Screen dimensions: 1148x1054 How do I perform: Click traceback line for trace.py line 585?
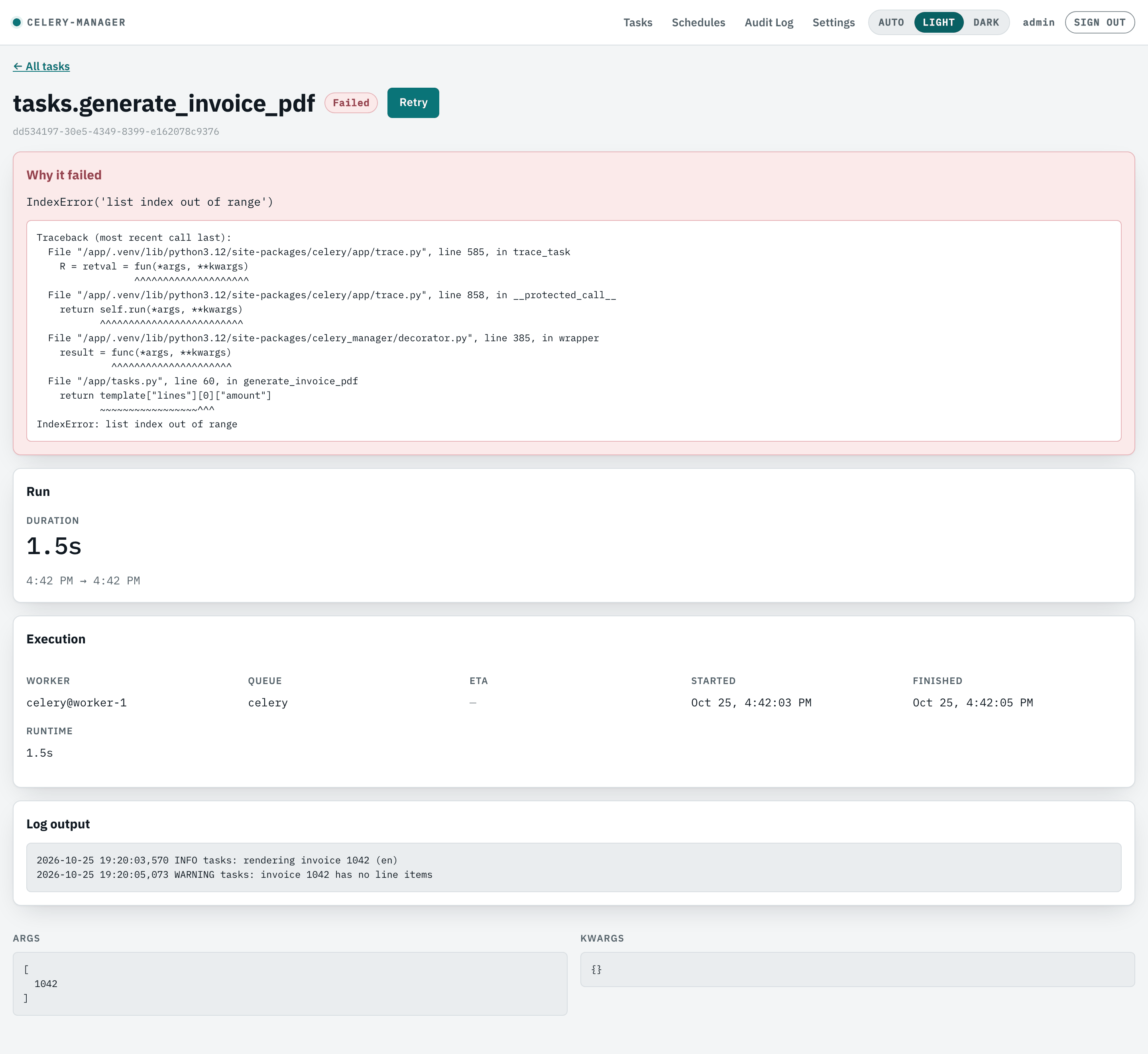[309, 252]
